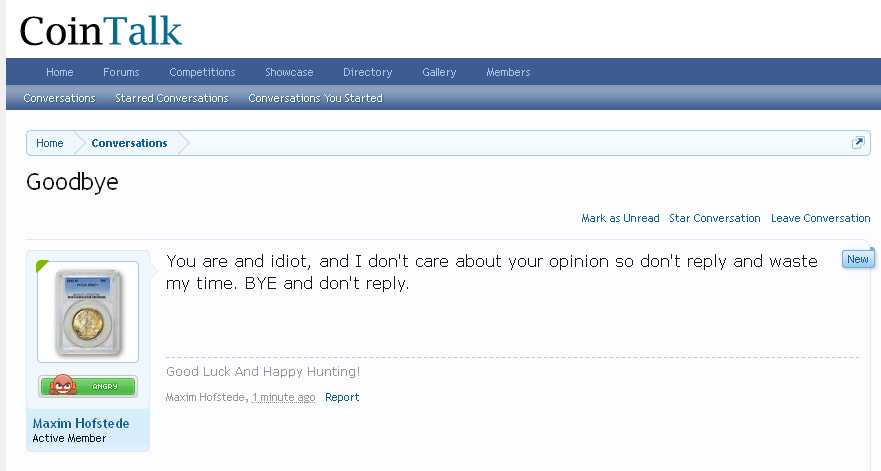
Task: Click the Home breadcrumb
Action: pos(49,143)
